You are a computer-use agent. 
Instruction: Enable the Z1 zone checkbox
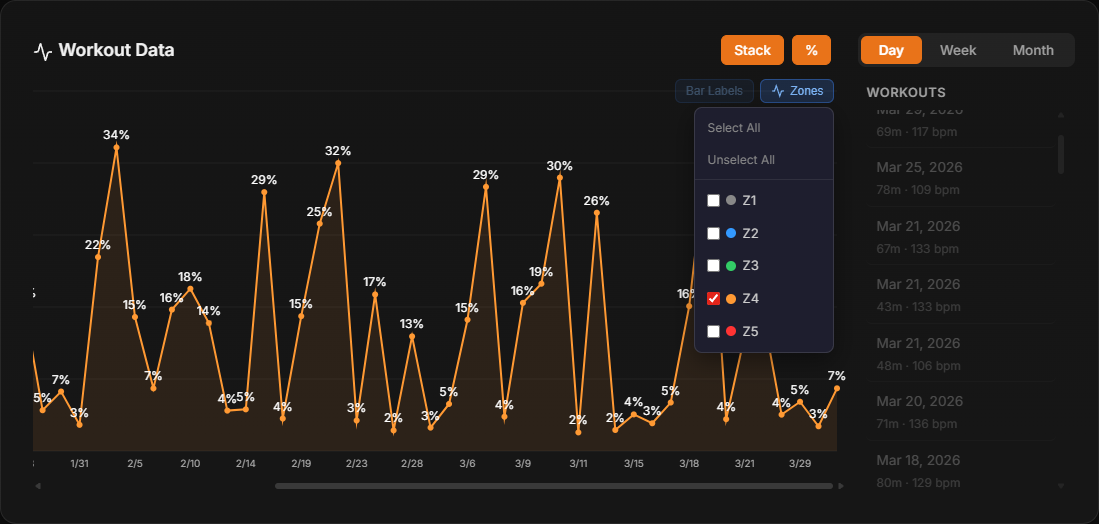pyautogui.click(x=713, y=200)
